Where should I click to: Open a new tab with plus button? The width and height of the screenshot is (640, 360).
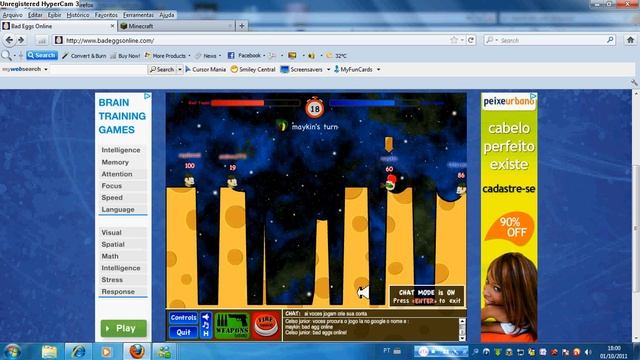(x=242, y=26)
